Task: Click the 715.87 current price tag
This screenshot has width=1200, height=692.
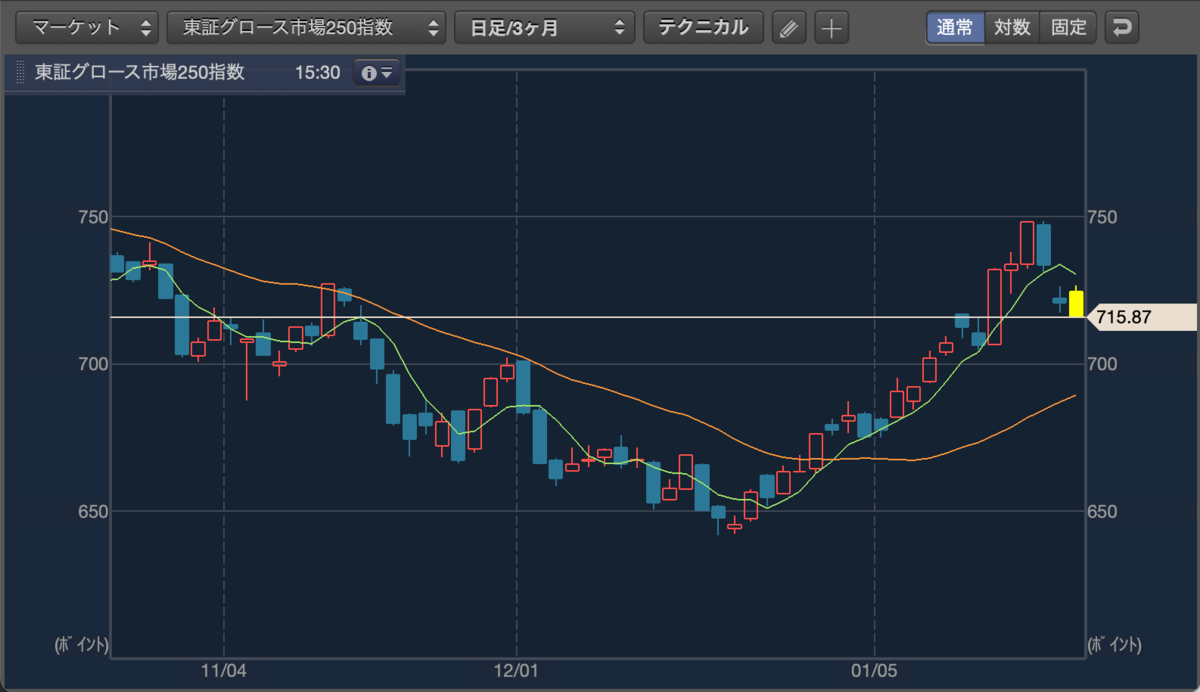Action: [x=1141, y=317]
